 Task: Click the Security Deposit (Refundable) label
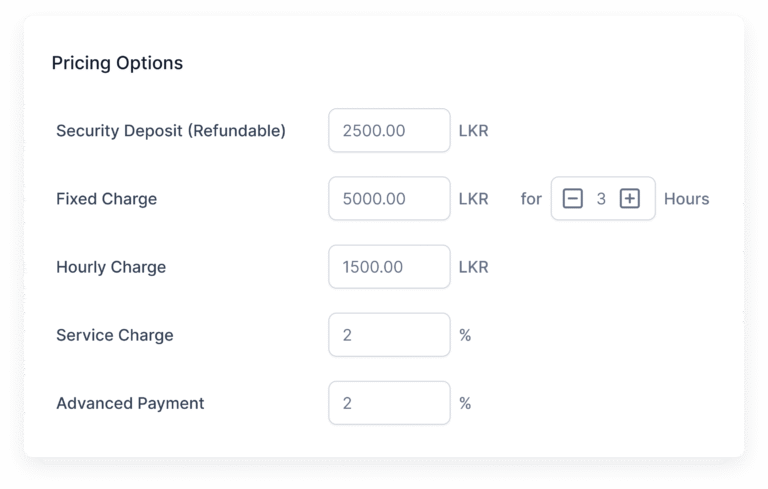(171, 131)
